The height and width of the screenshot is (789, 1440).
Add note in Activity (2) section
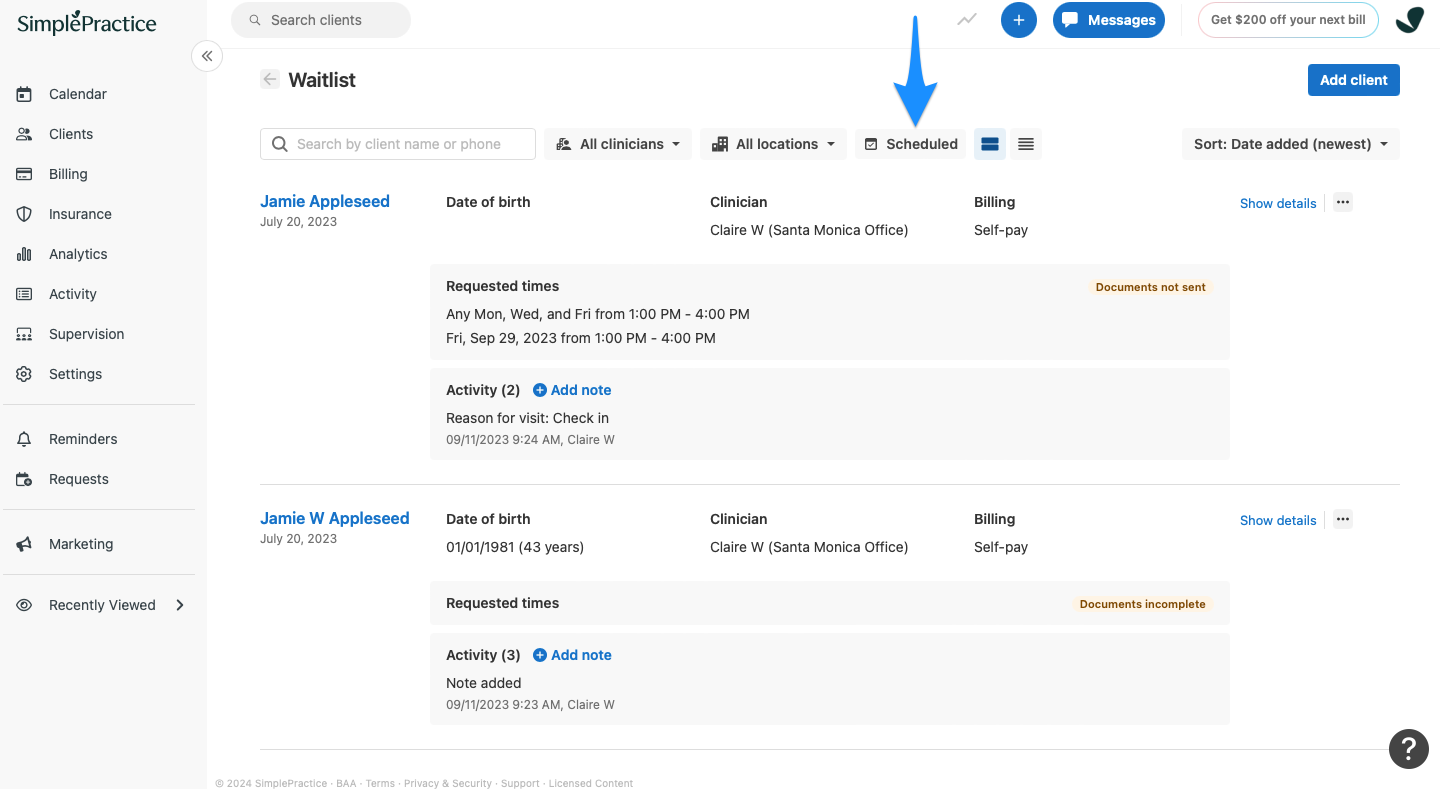[x=572, y=390]
